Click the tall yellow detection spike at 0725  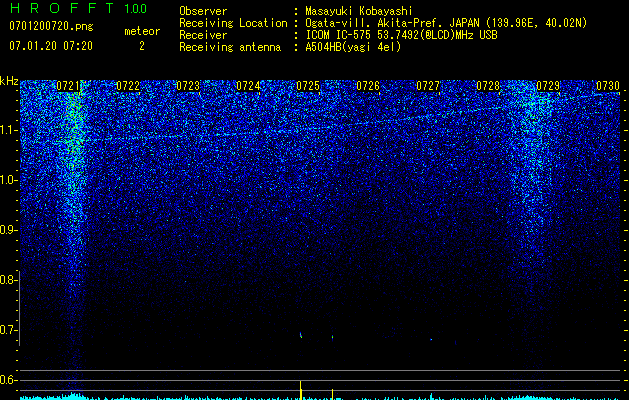point(300,390)
